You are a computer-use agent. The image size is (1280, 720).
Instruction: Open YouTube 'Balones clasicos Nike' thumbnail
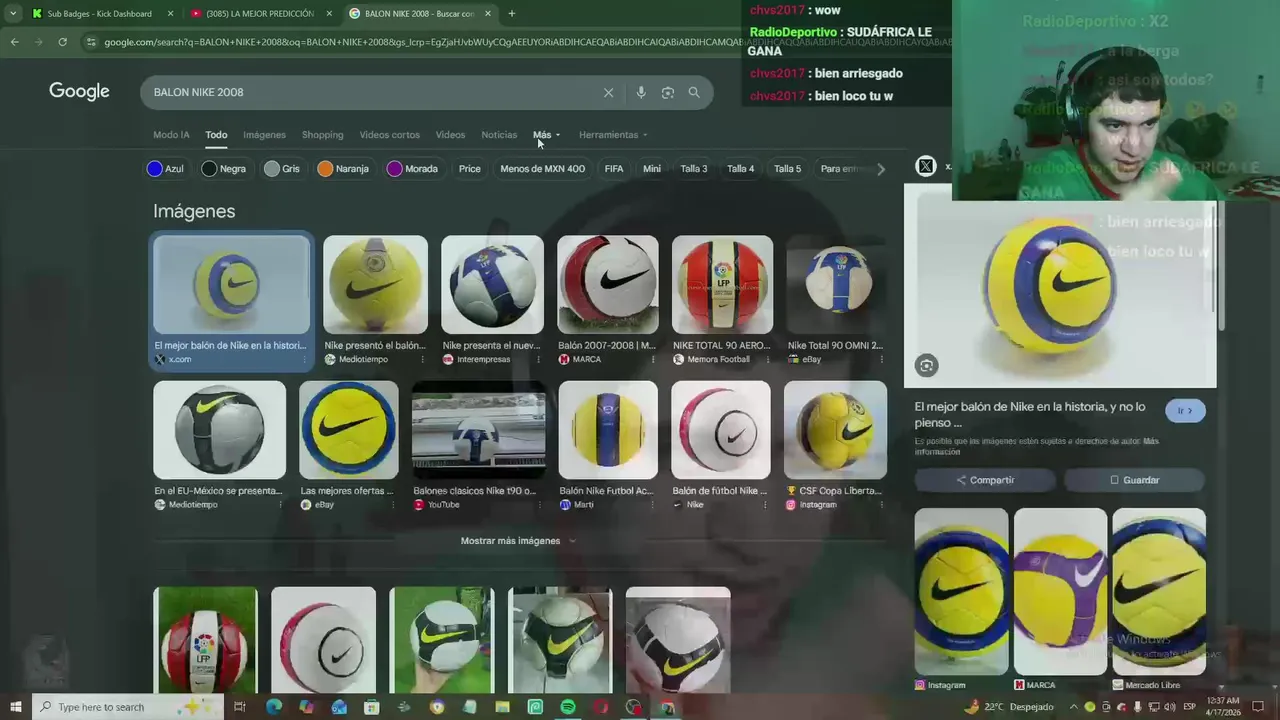(x=479, y=430)
